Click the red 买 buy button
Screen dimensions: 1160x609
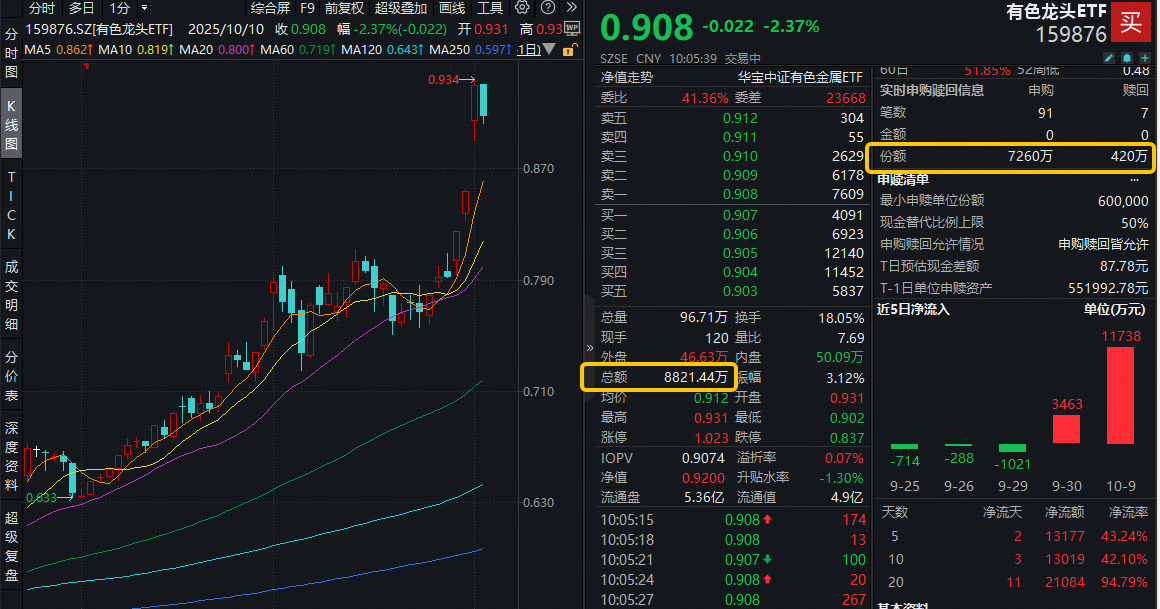[1131, 21]
